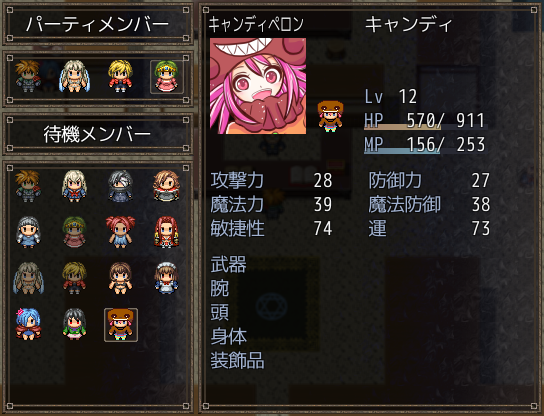This screenshot has height=416, width=544.
Task: Select the black-haired girl in green outfit
Action: [74, 324]
